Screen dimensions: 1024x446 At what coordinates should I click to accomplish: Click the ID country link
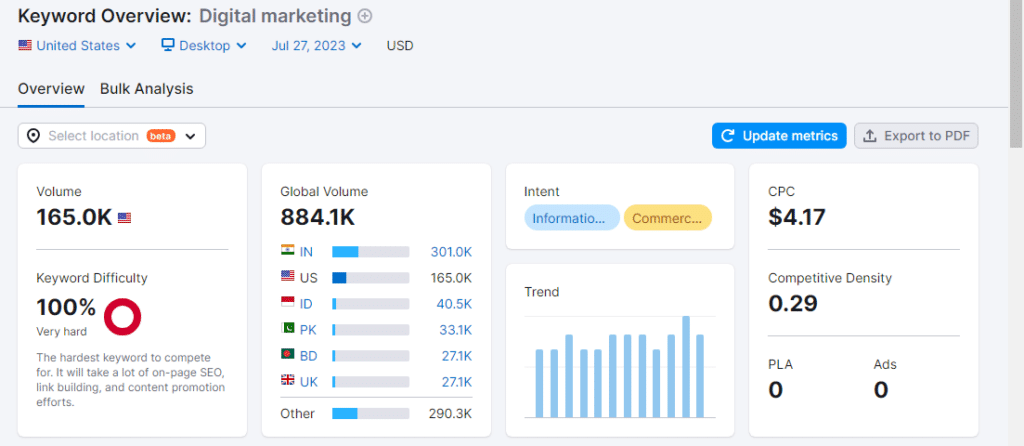click(x=306, y=304)
